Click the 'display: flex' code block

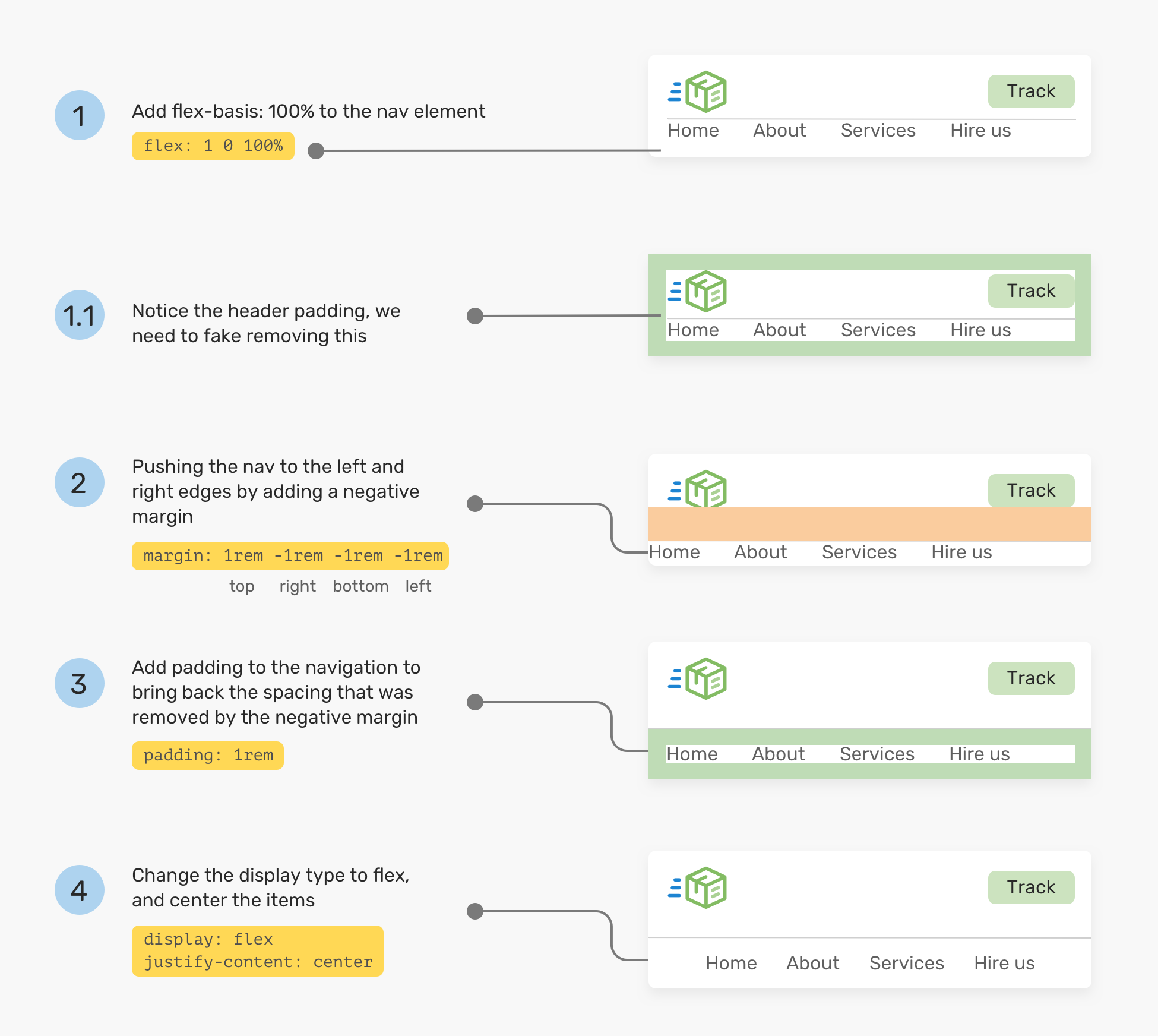click(x=258, y=950)
